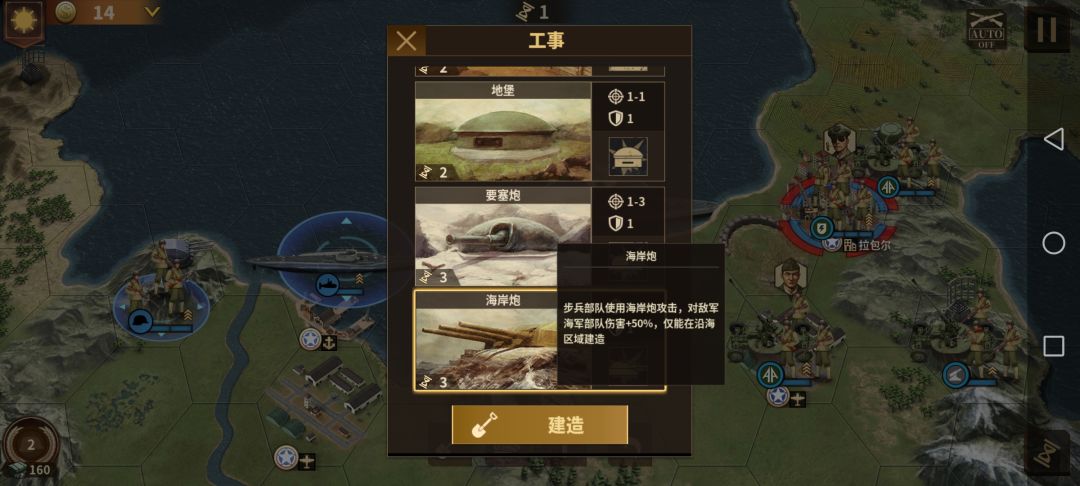Screen dimensions: 1080x486
Task: Select the 海岸炮 coastal gun card
Action: coord(503,341)
